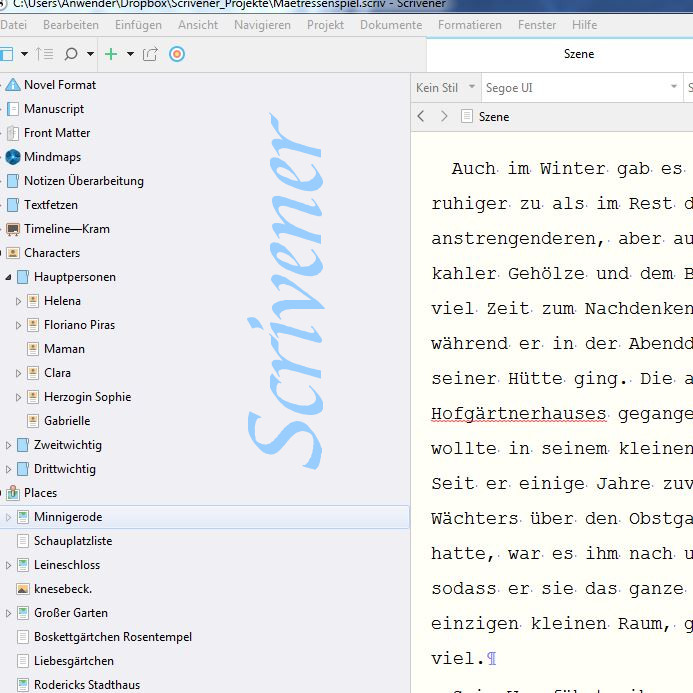The image size is (693, 693).
Task: Open the view layout dropdown arrow
Action: [24, 54]
